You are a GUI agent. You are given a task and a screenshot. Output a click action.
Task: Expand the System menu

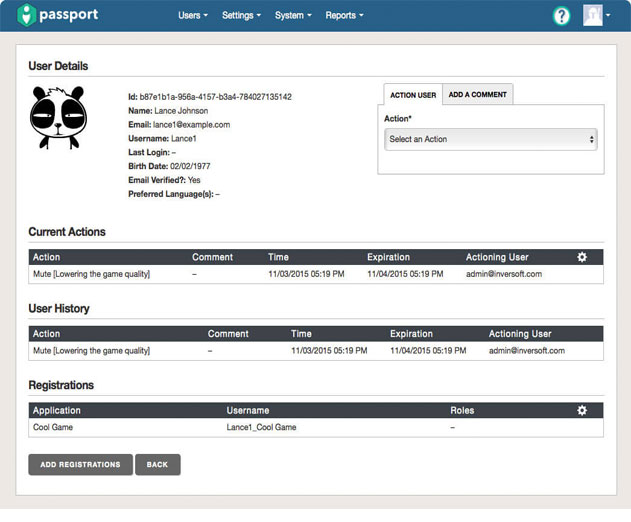(x=293, y=15)
